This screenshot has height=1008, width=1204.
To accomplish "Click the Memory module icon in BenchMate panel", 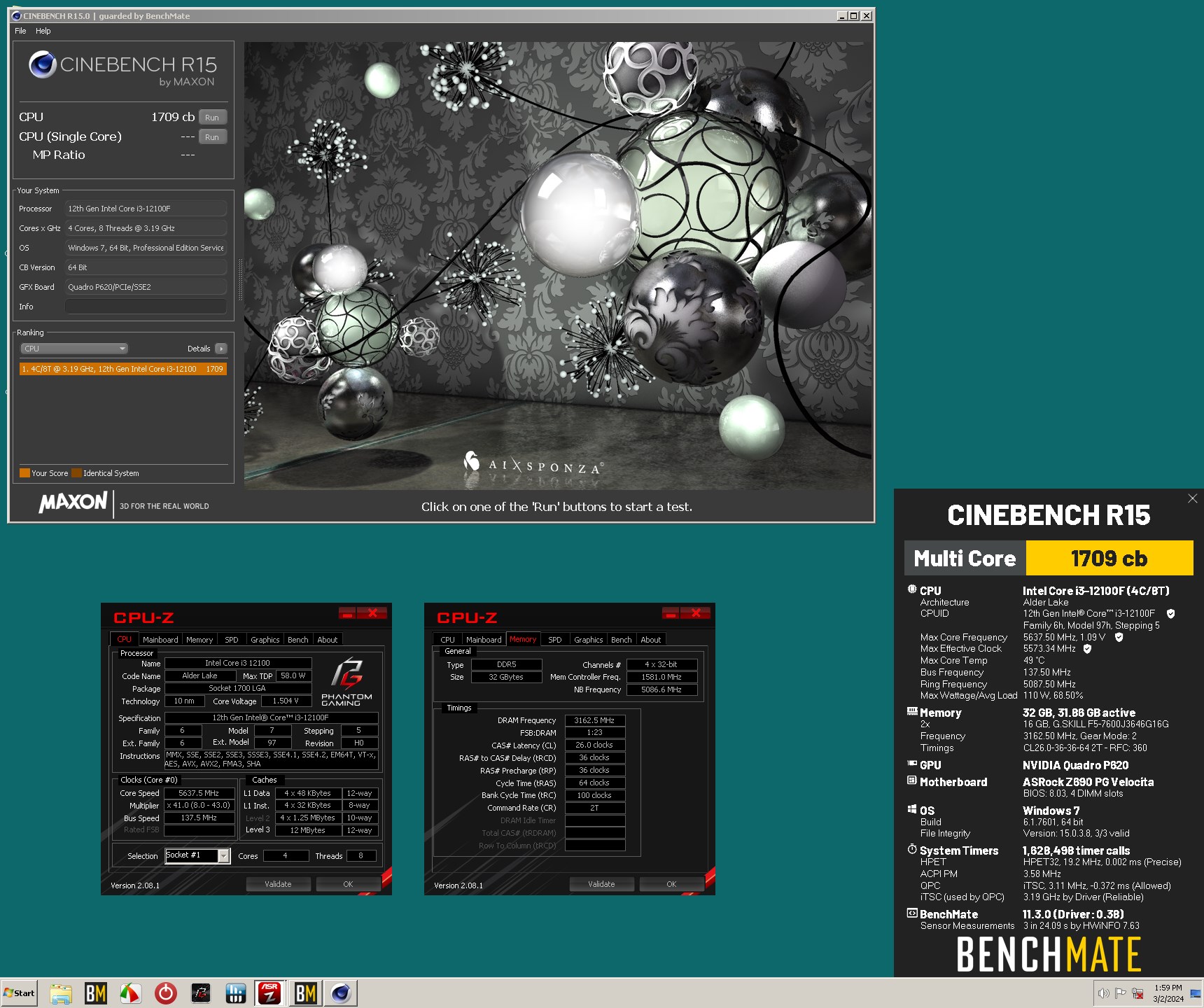I will point(912,711).
